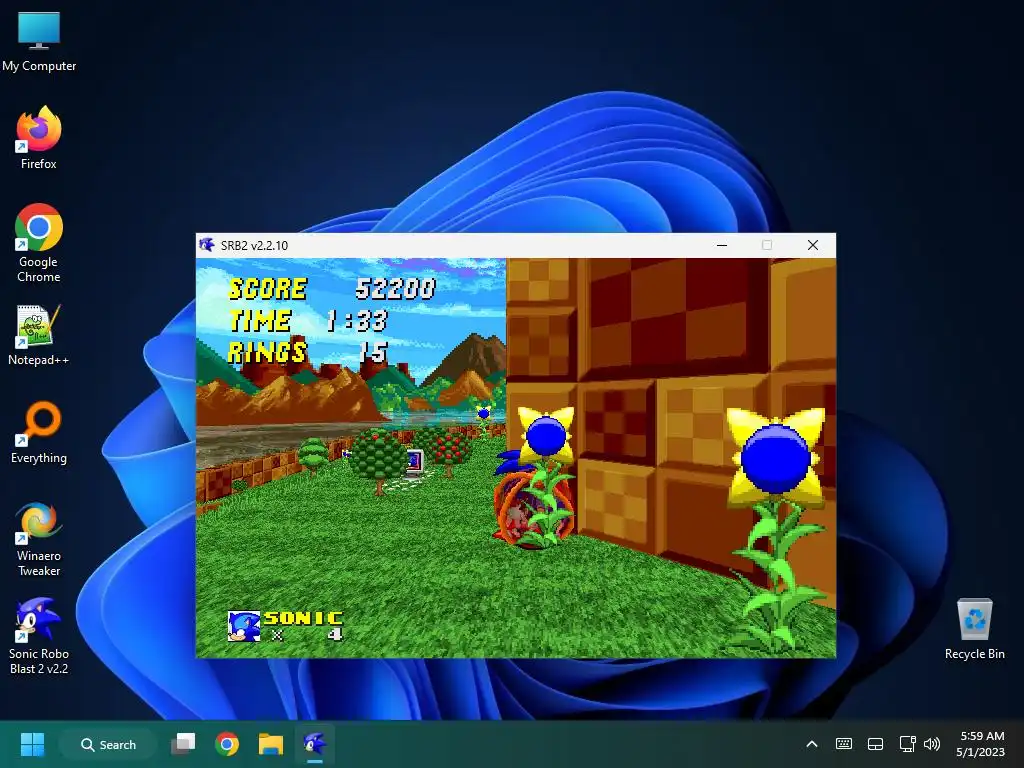Open the My Computer desktop icon
1024x768 pixels.
click(x=39, y=42)
